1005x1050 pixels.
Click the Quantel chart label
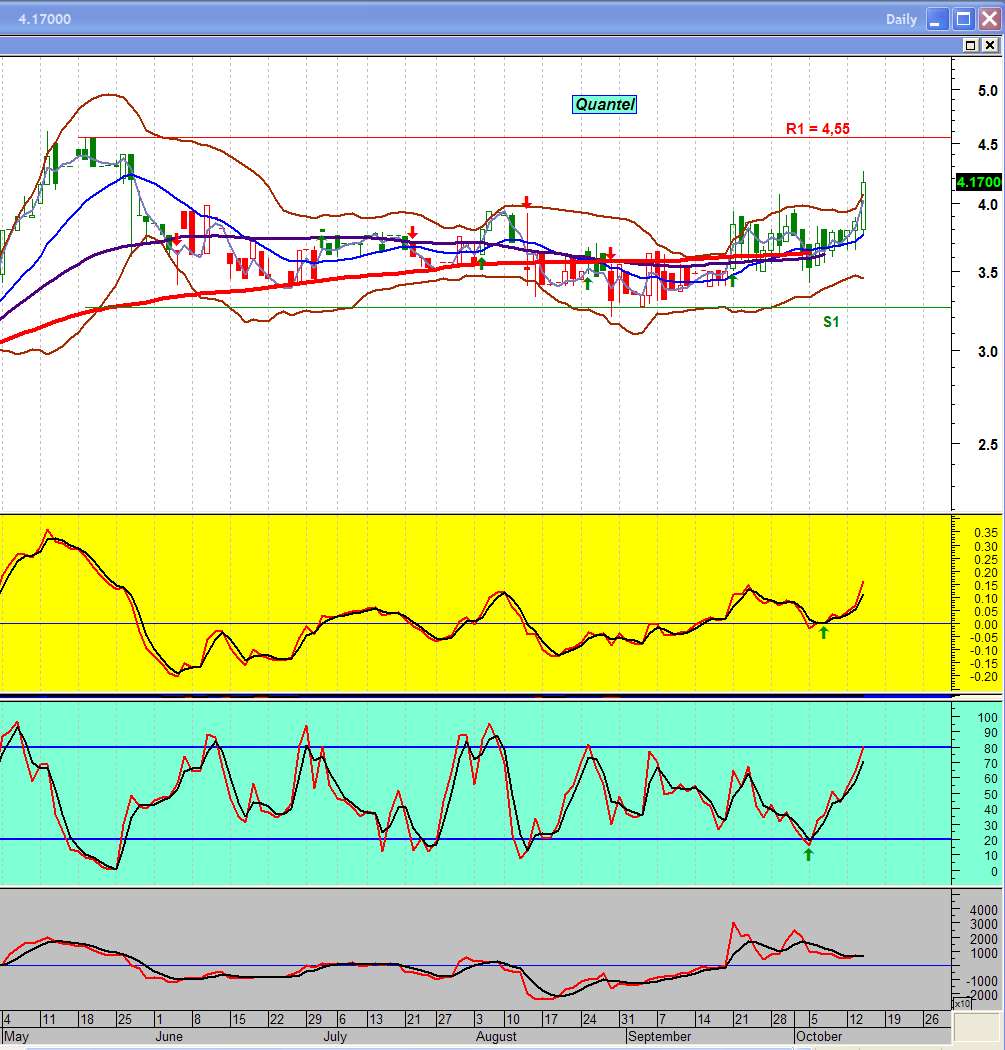click(604, 104)
